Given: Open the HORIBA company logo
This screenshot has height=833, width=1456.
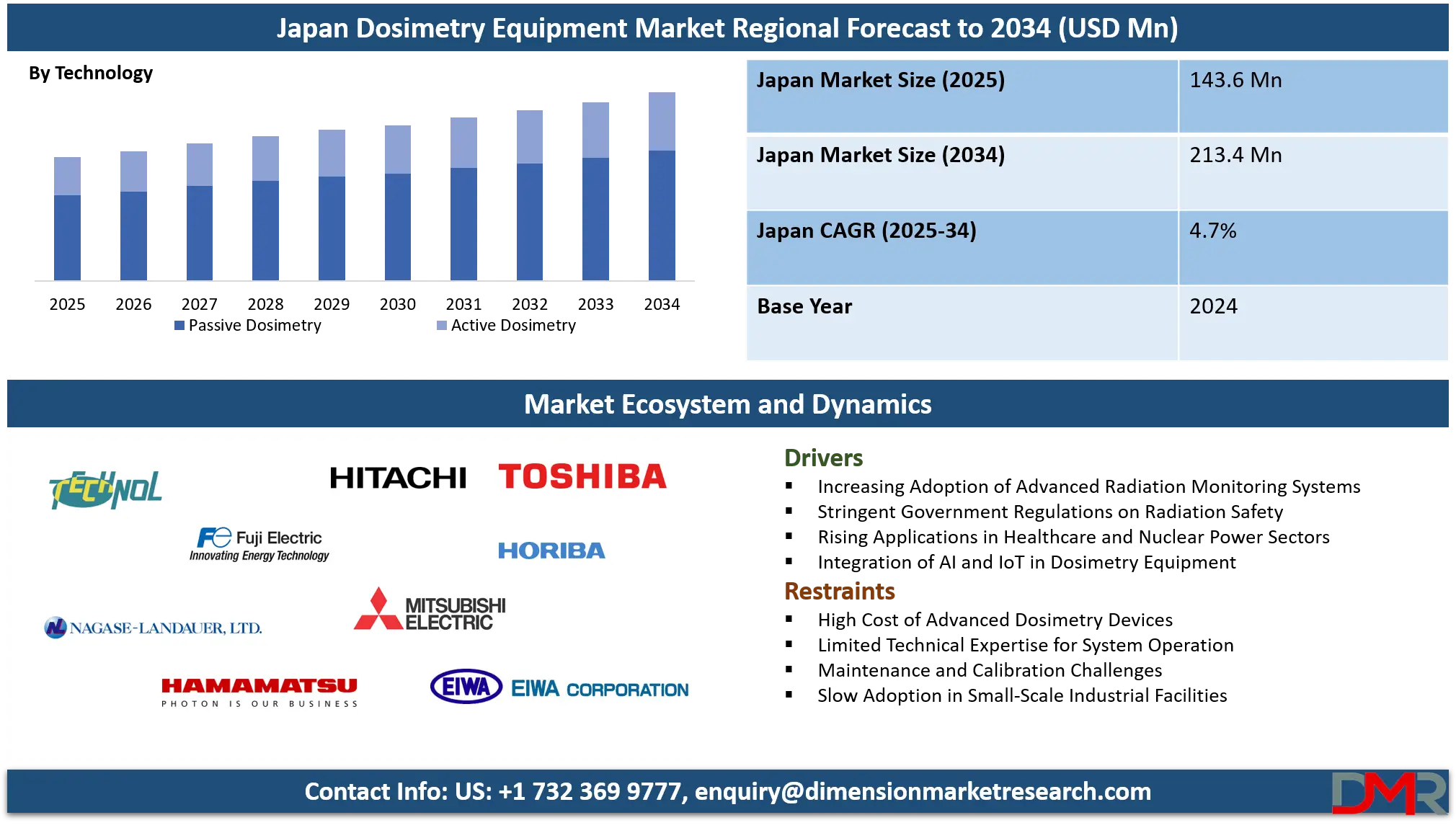Looking at the screenshot, I should pyautogui.click(x=551, y=551).
